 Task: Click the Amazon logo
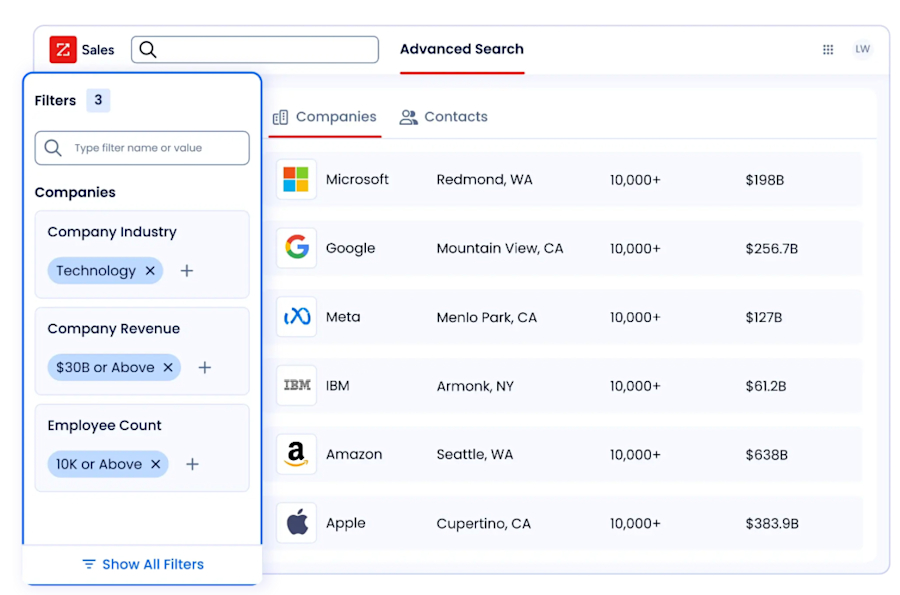tap(296, 454)
